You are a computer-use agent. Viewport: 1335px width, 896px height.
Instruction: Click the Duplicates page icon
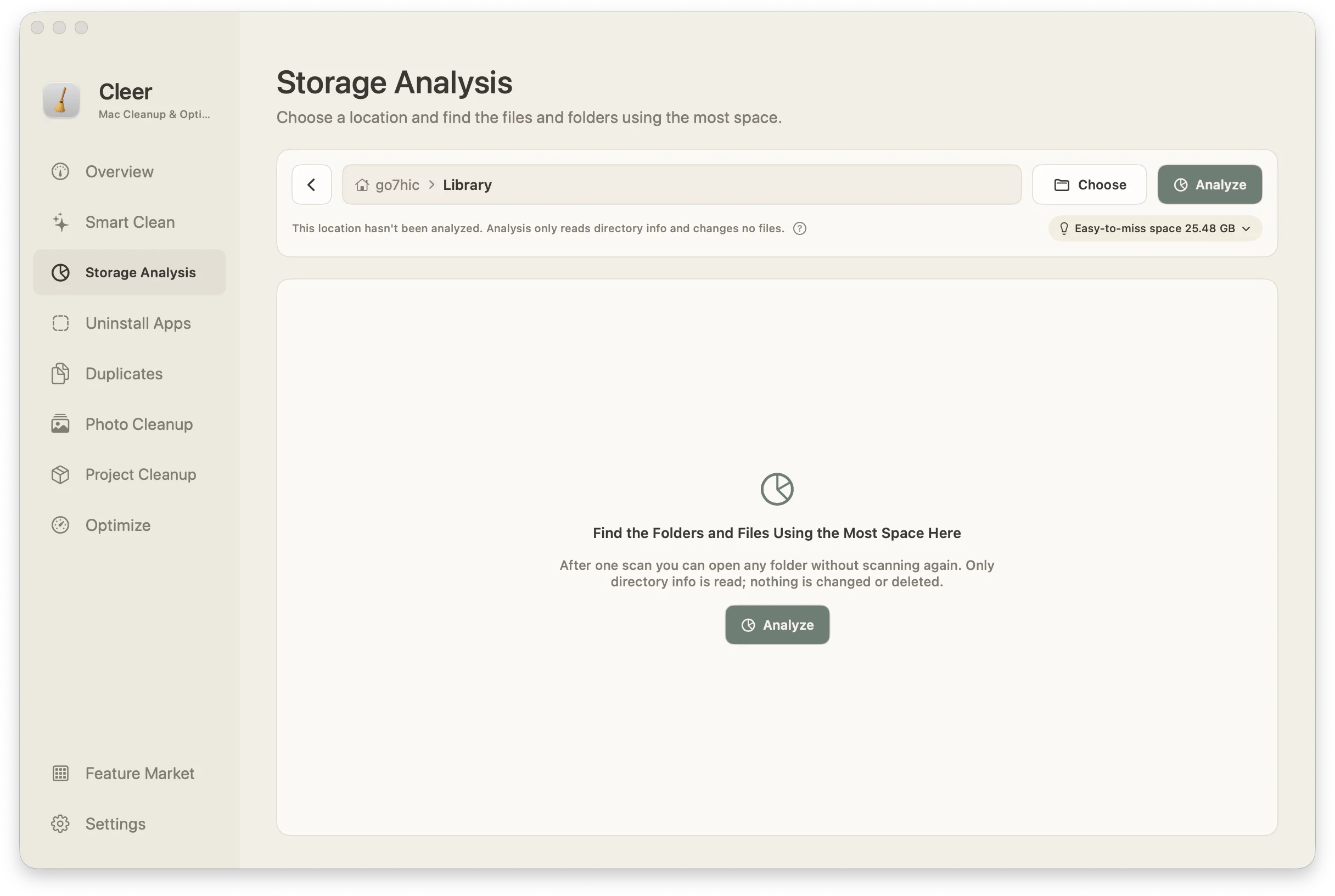point(60,374)
